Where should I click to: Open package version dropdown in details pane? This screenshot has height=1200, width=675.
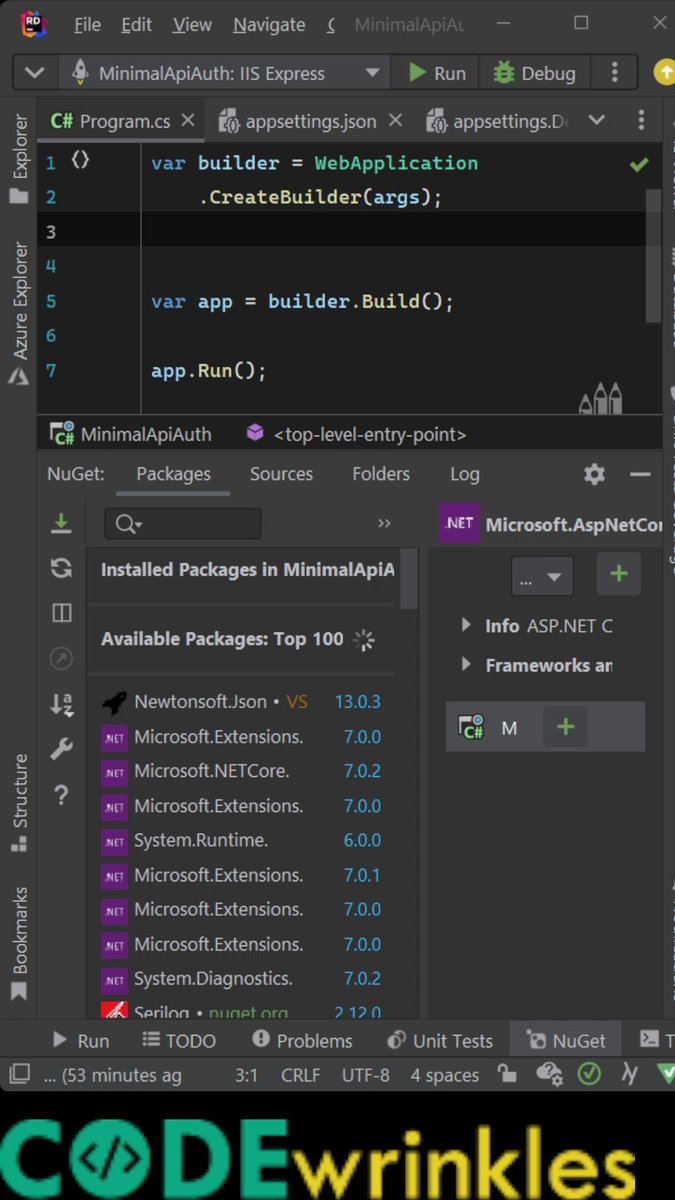click(542, 577)
